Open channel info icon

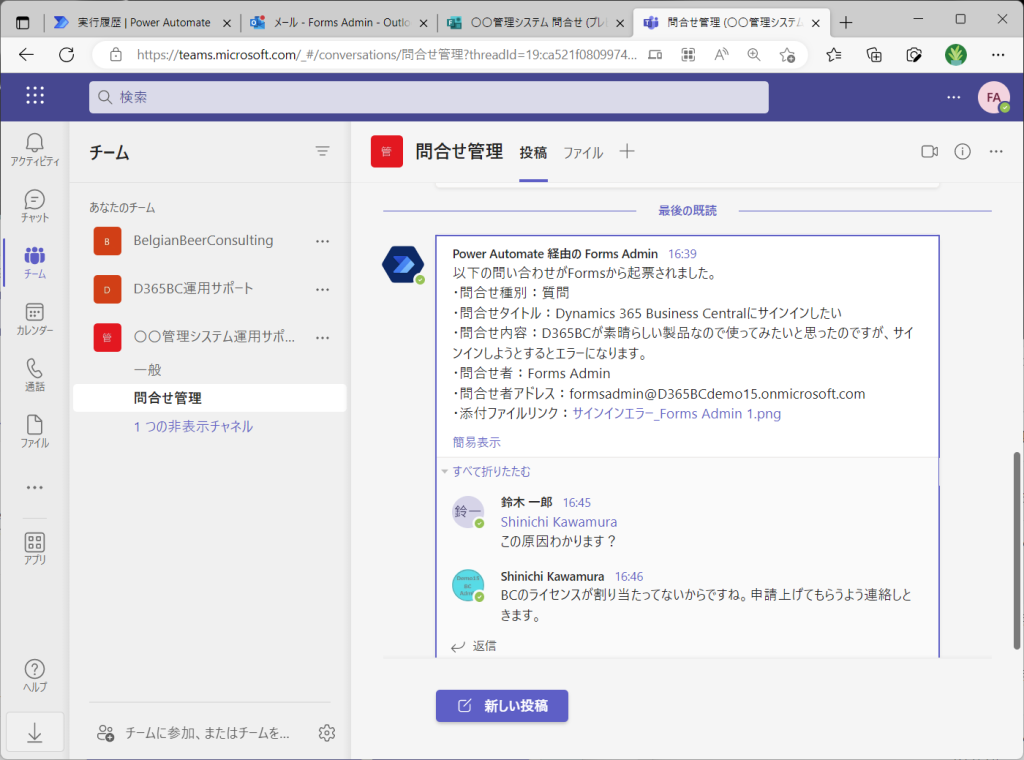(962, 151)
